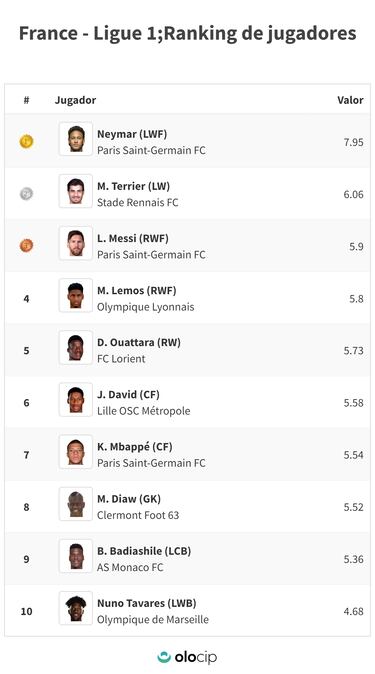Click K. Mbappé's player photo

76,452
